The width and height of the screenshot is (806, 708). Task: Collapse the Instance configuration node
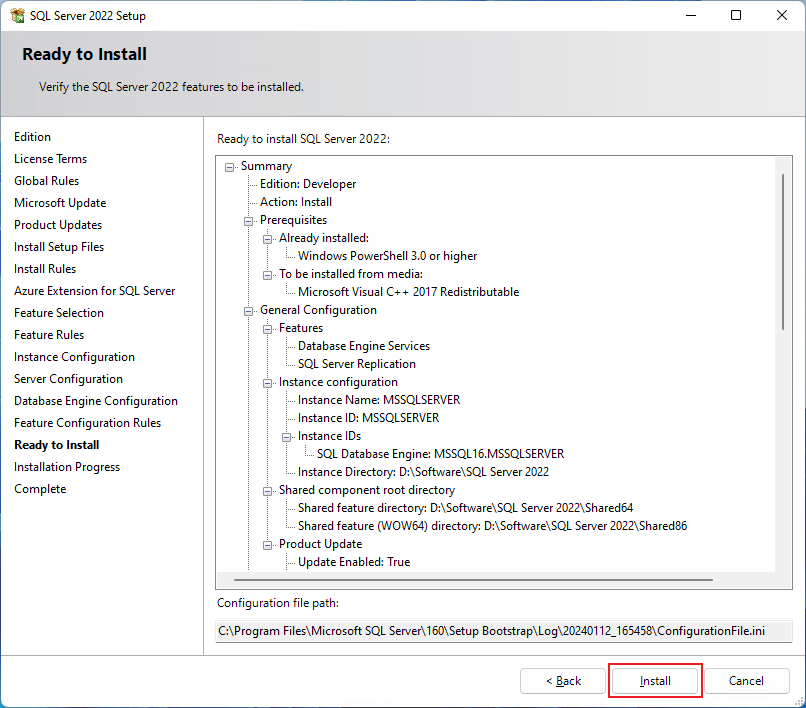tap(267, 383)
